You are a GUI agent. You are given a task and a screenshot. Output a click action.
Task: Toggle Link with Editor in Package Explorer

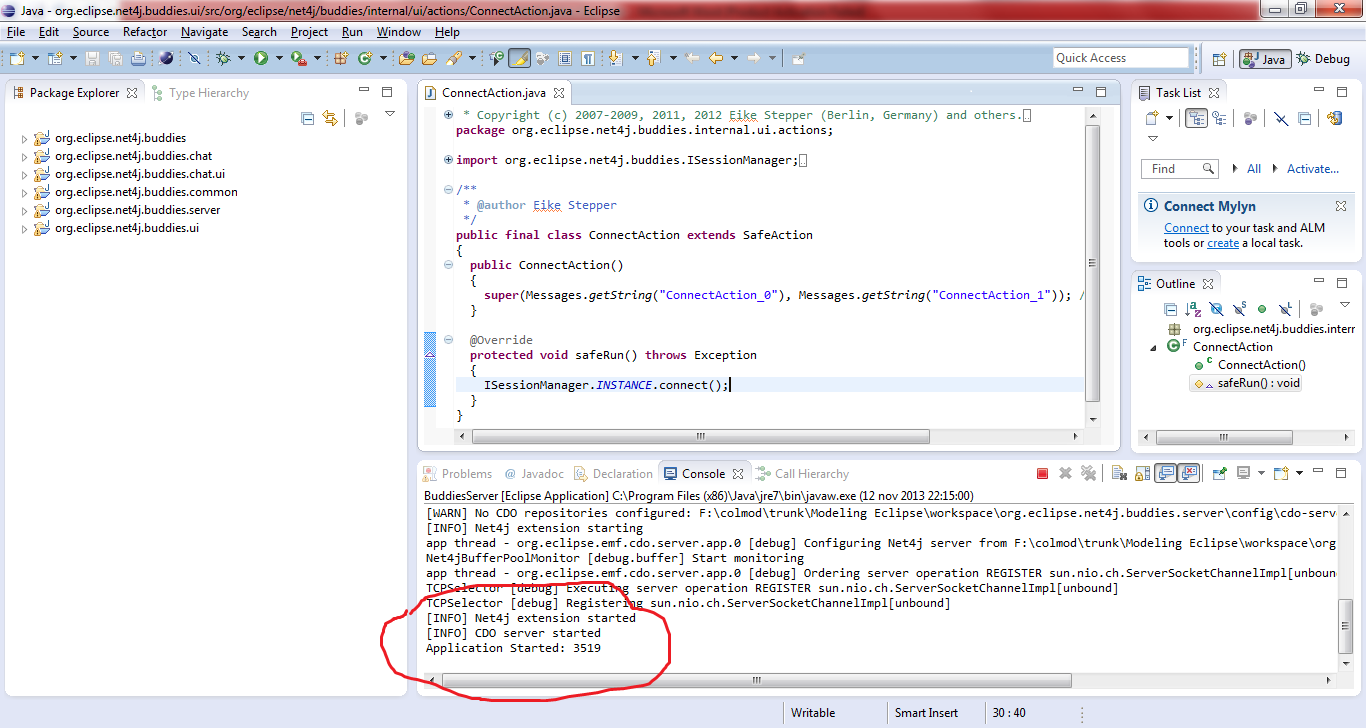point(330,118)
